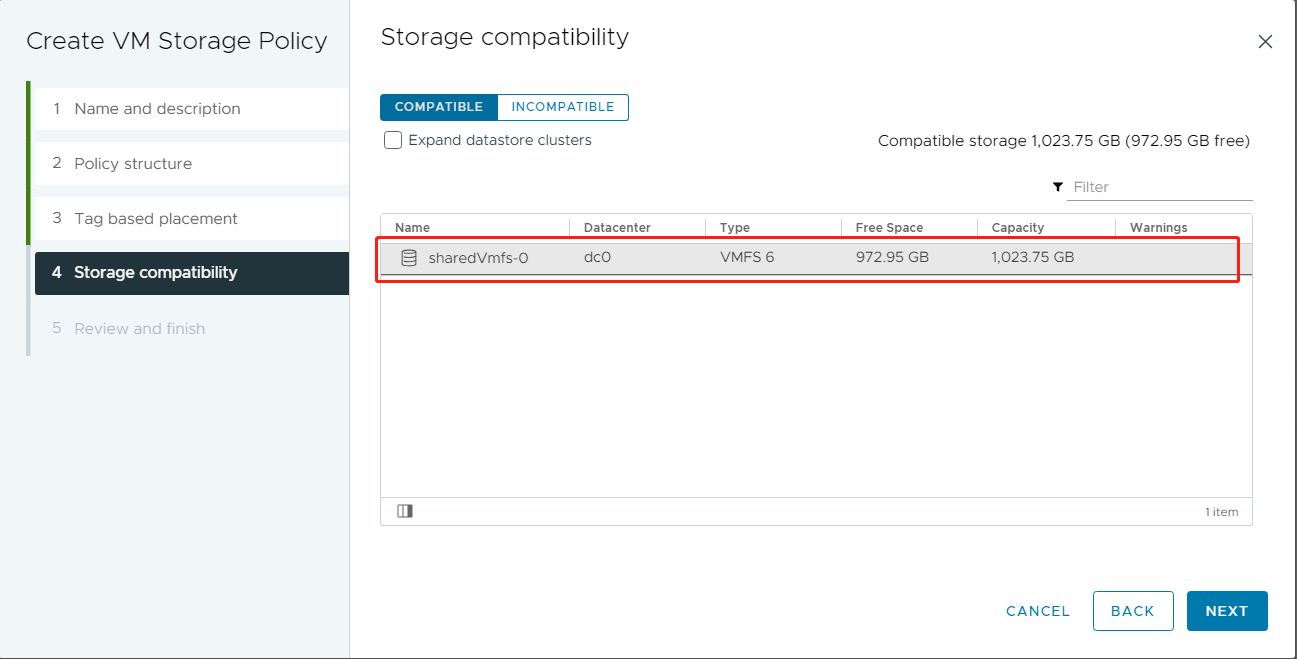Go to step 1 Name and description
This screenshot has width=1297, height=659.
pyautogui.click(x=191, y=109)
